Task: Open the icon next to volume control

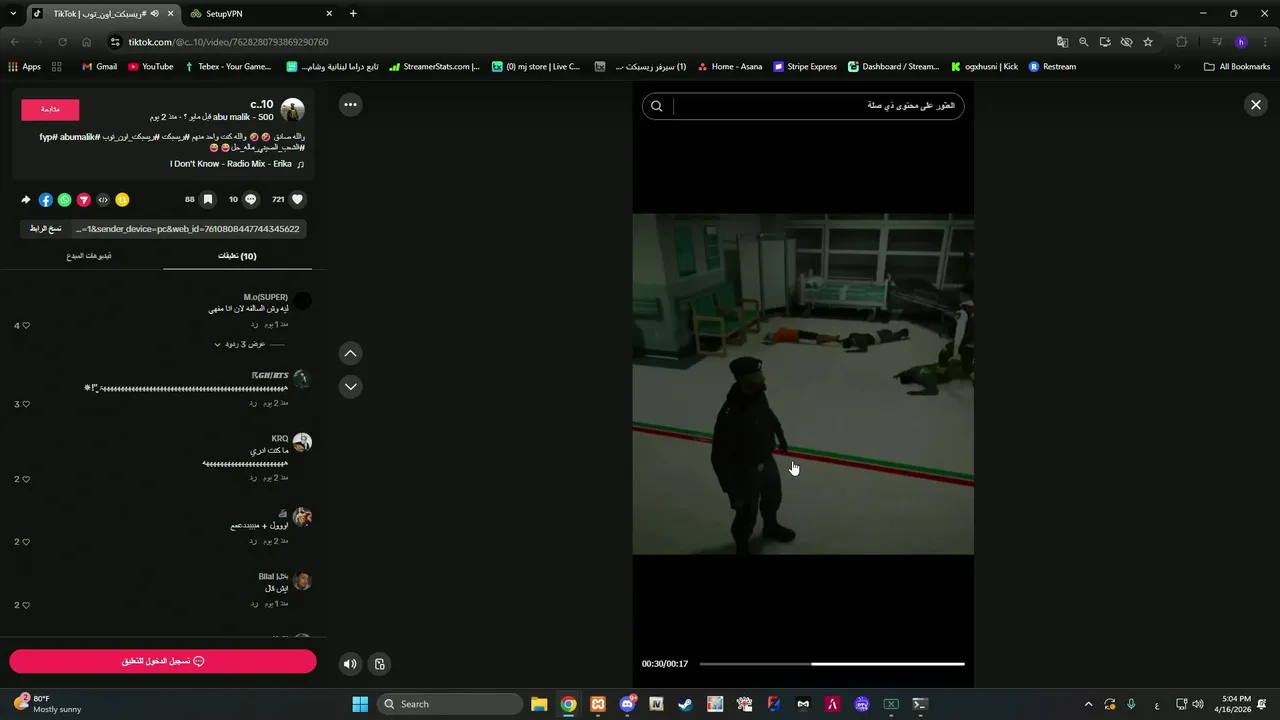Action: click(x=380, y=663)
